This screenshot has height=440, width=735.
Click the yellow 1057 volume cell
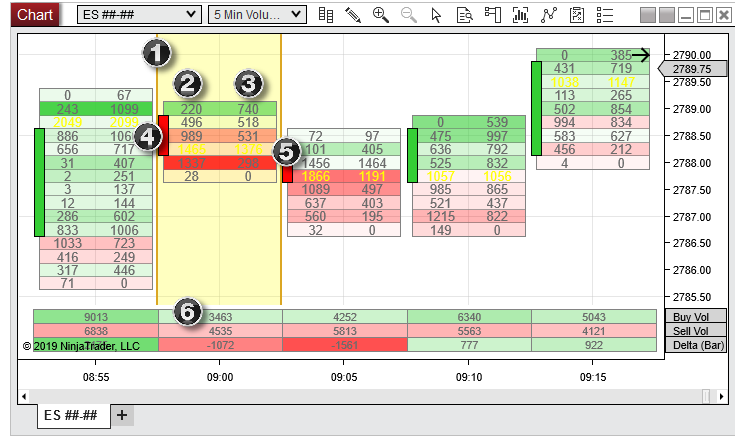coord(441,176)
